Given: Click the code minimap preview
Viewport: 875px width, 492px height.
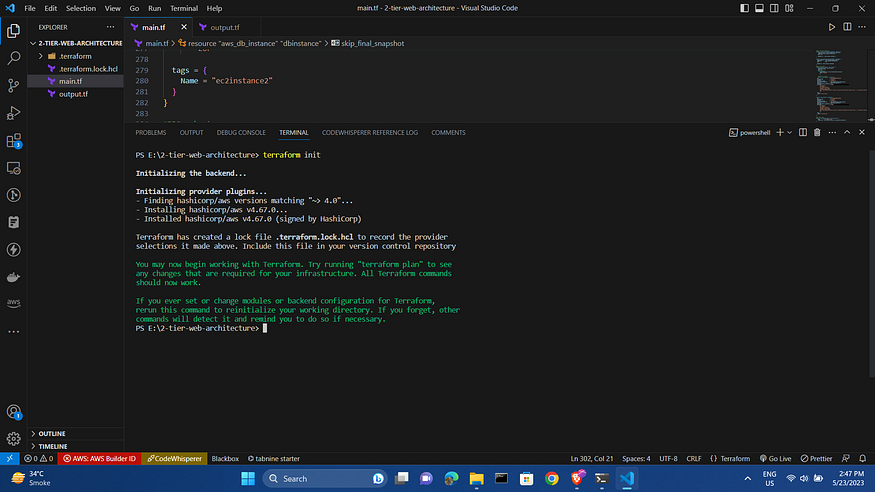Looking at the screenshot, I should [x=840, y=85].
